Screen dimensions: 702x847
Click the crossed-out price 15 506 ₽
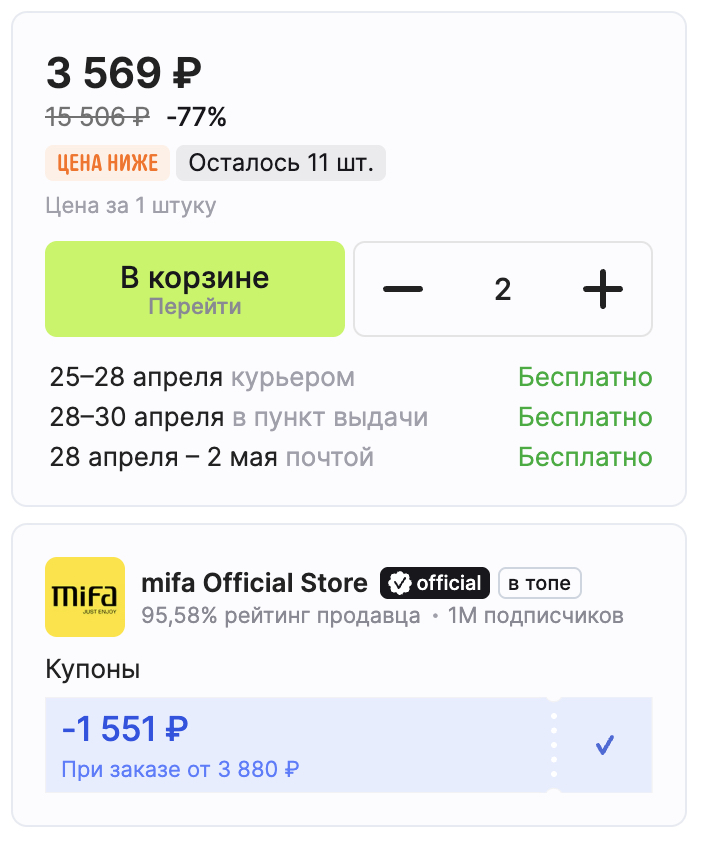click(x=98, y=117)
